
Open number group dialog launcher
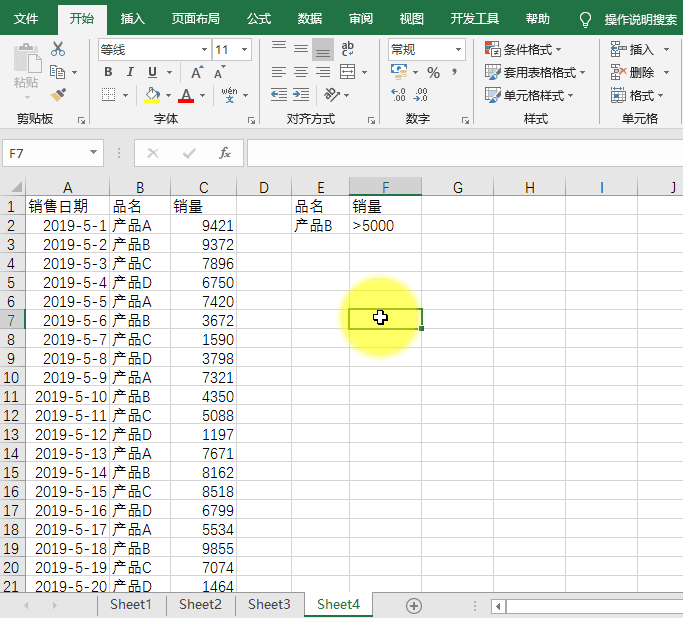(465, 120)
